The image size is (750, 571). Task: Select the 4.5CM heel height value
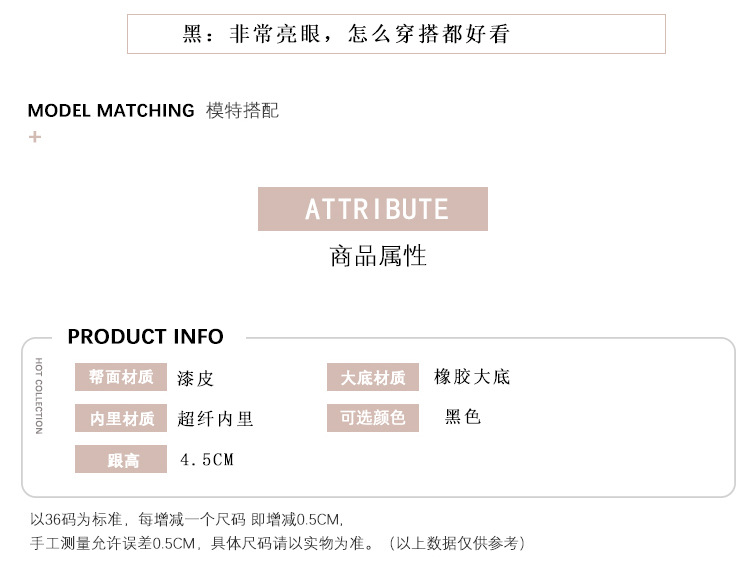coord(206,460)
